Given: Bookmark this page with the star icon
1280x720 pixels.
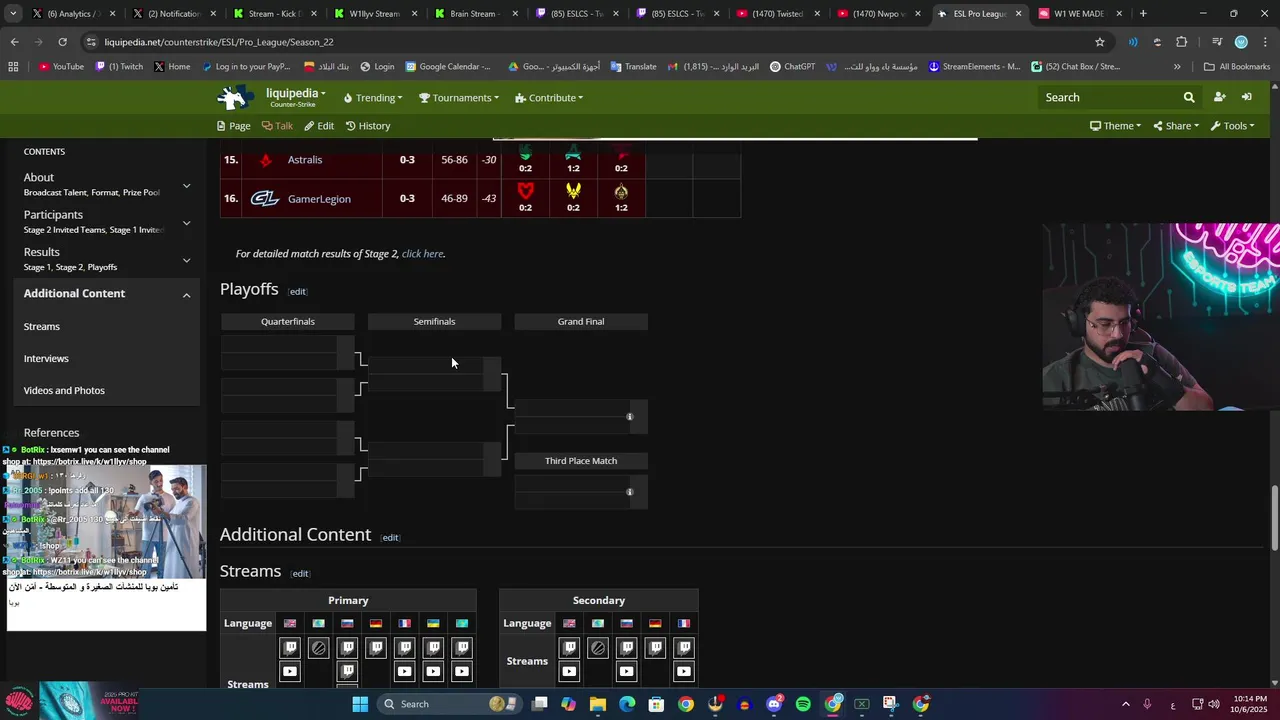Looking at the screenshot, I should [x=1100, y=42].
